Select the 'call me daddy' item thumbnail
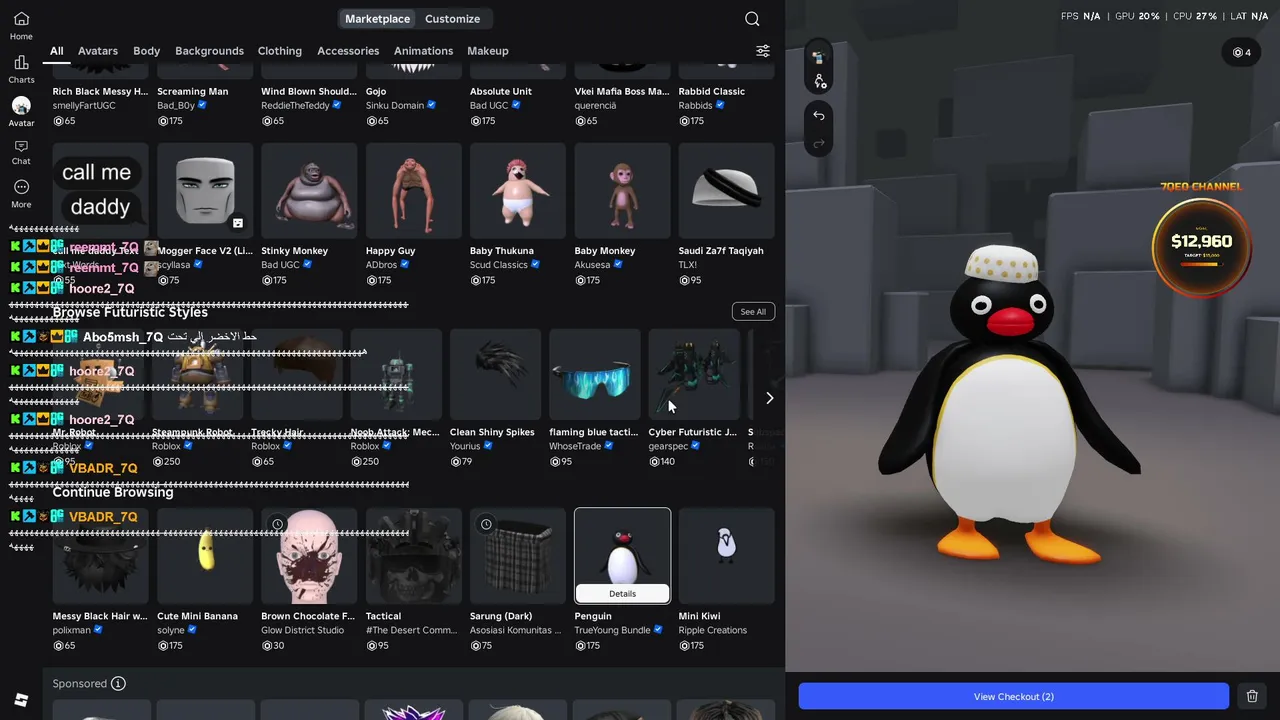 coord(100,191)
